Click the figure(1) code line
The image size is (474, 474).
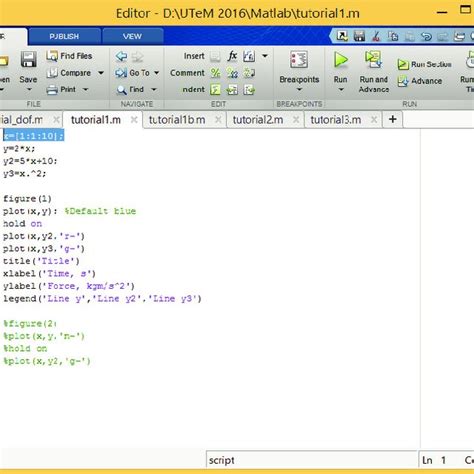tap(27, 199)
